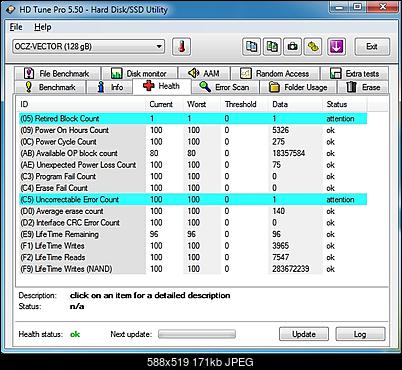The image size is (402, 370).
Task: Click the Status column header
Action: pos(345,104)
